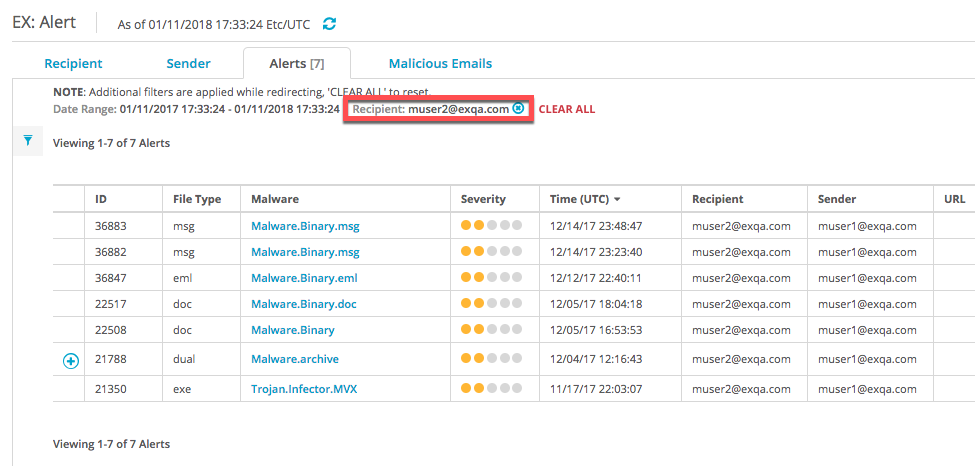
Task: Open the Trojan.Infector.MVX link
Action: coord(304,389)
